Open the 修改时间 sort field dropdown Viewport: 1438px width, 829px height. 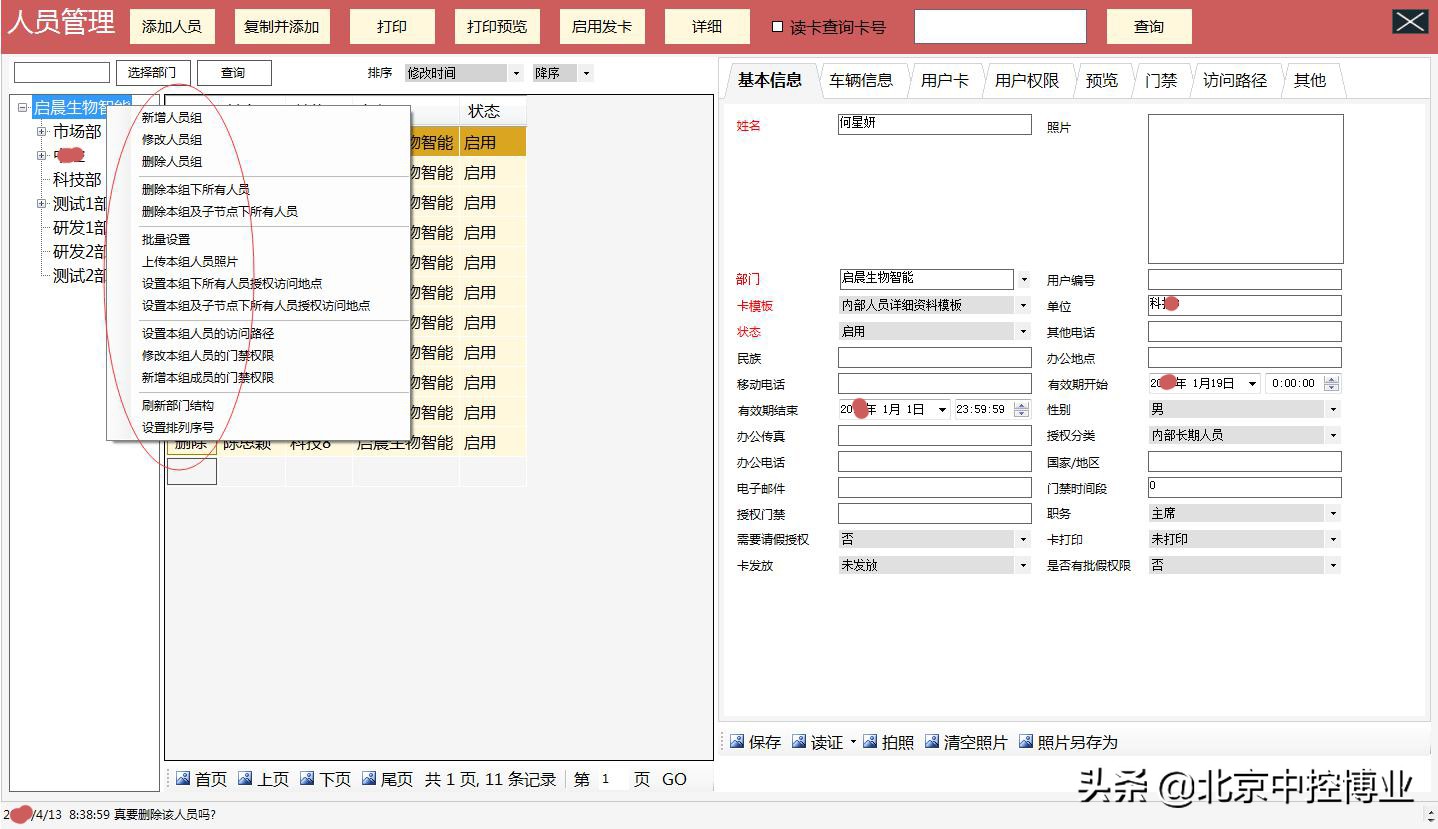tap(516, 73)
